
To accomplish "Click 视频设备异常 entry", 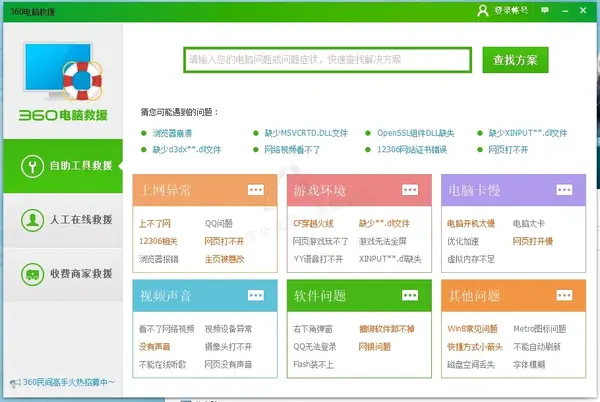I will (228, 329).
